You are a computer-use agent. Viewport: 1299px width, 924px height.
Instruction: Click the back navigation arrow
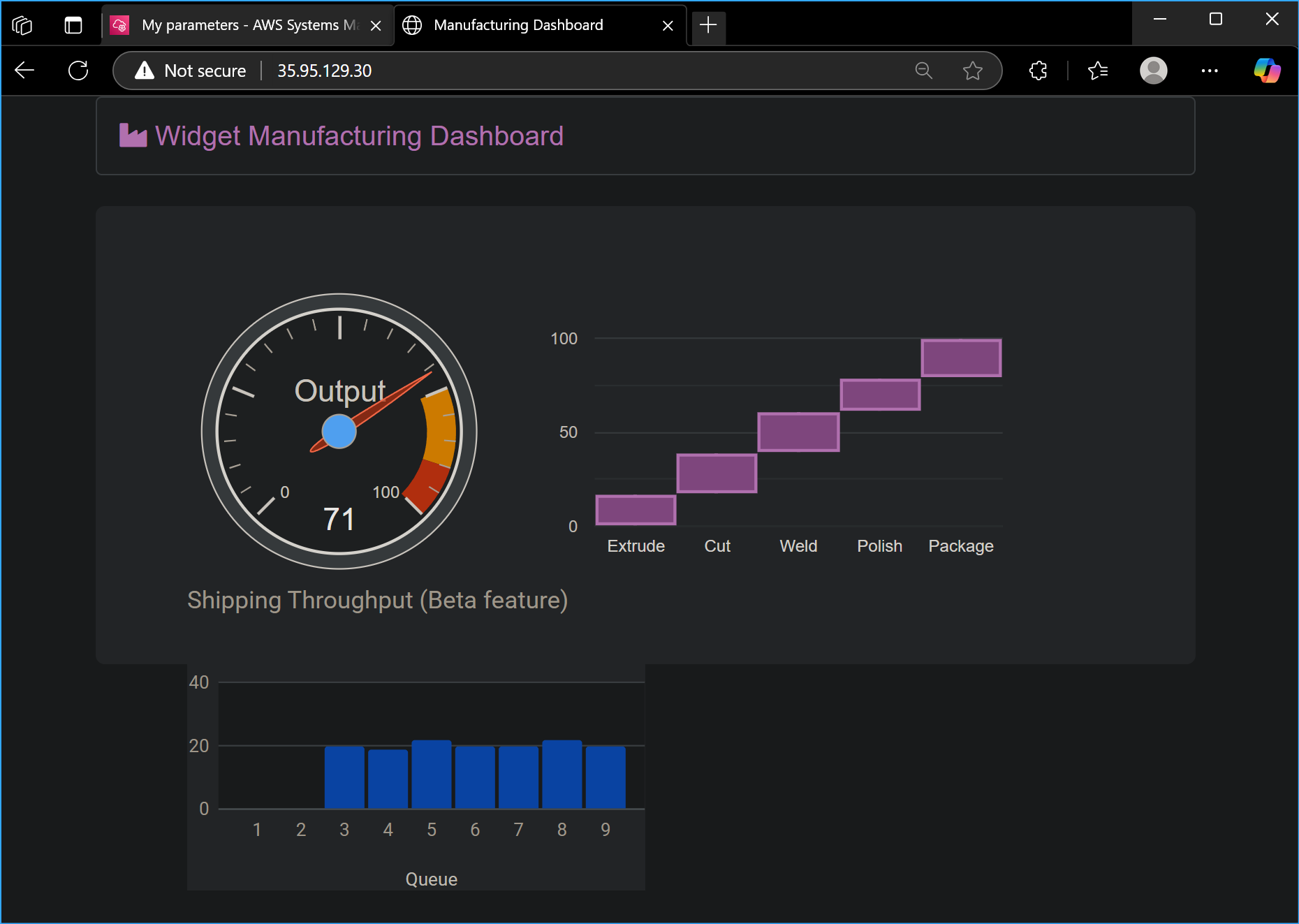tap(24, 71)
